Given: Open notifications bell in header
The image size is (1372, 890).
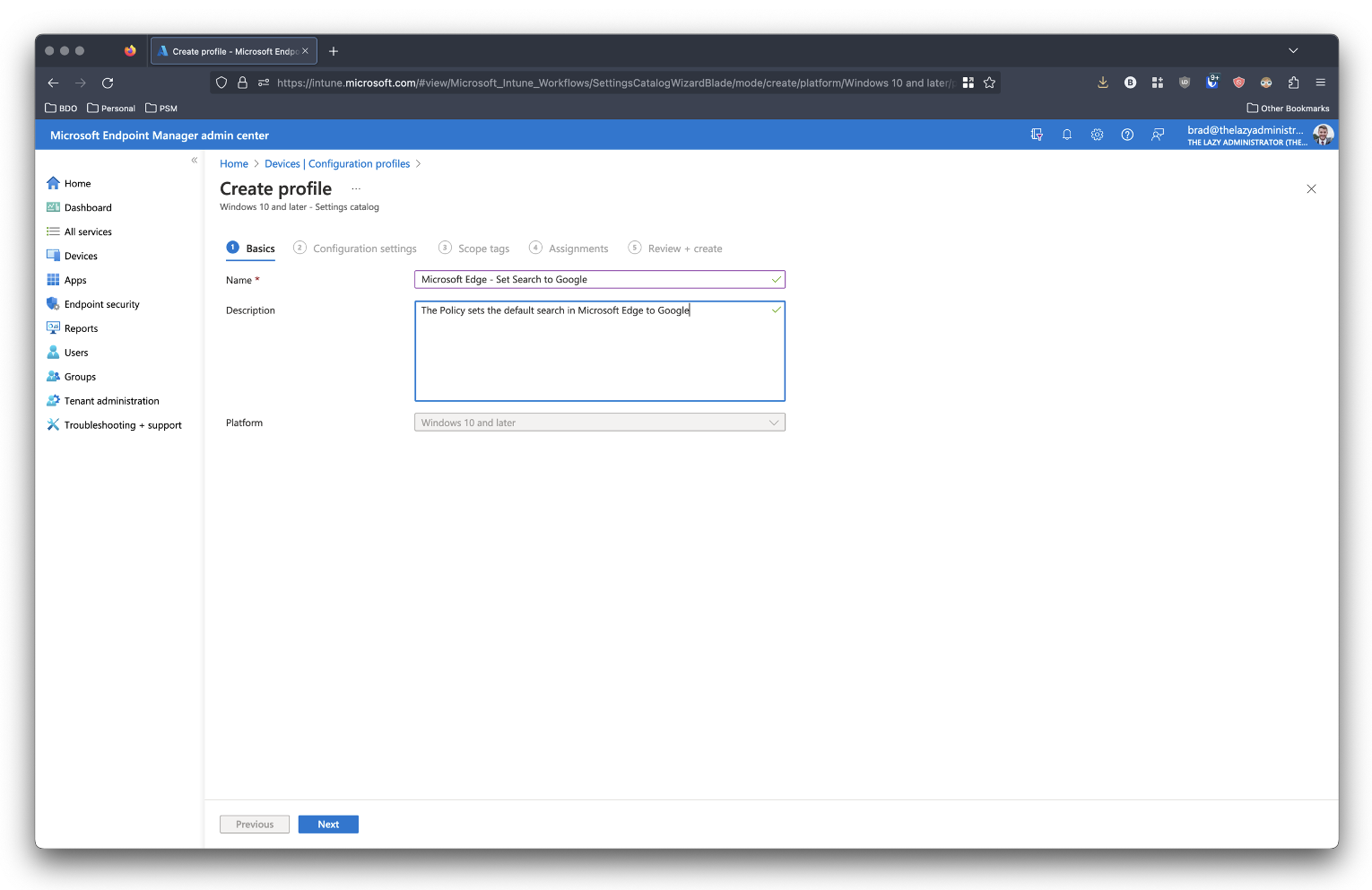Looking at the screenshot, I should tap(1067, 135).
